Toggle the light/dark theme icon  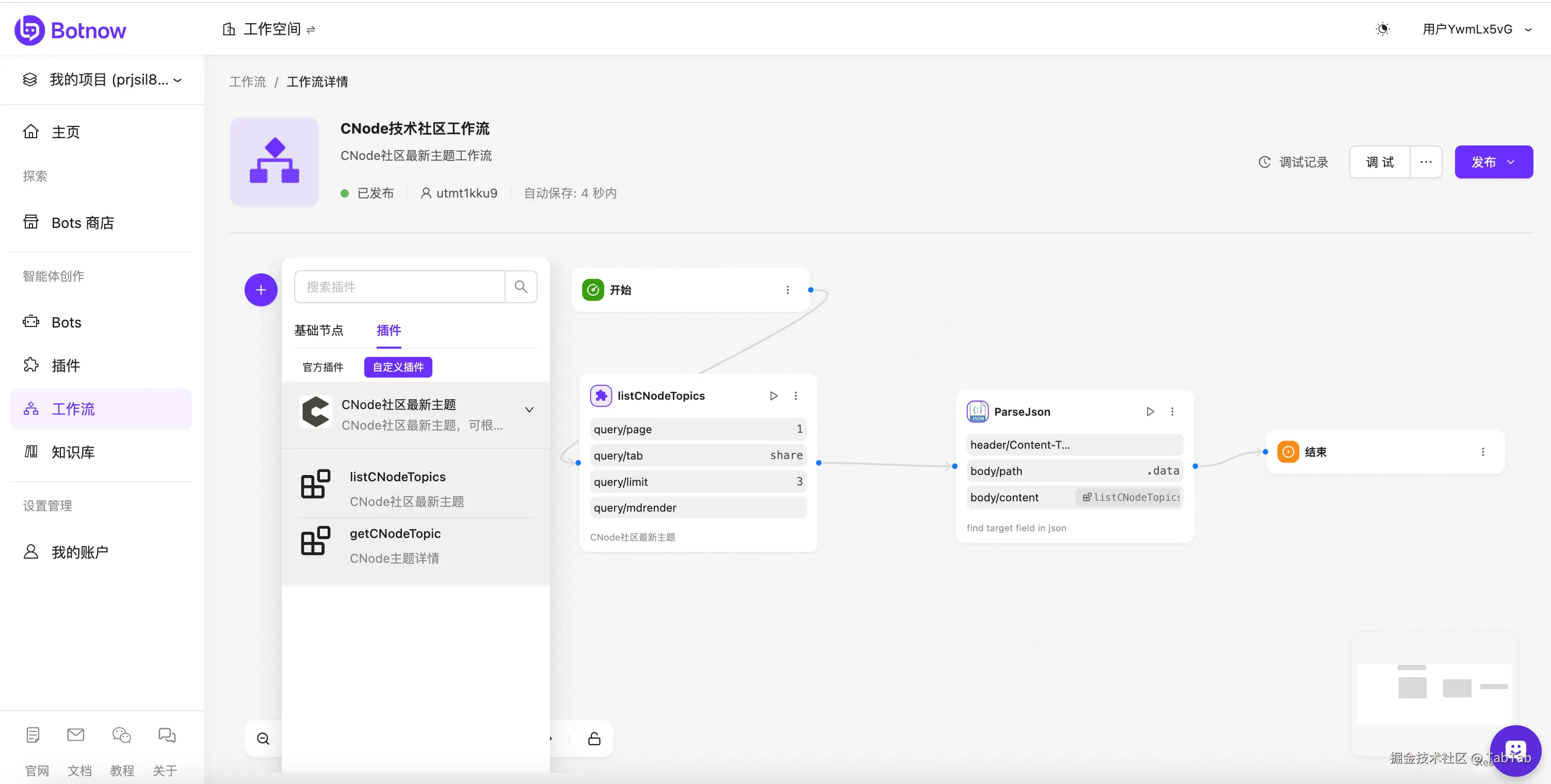[1382, 29]
